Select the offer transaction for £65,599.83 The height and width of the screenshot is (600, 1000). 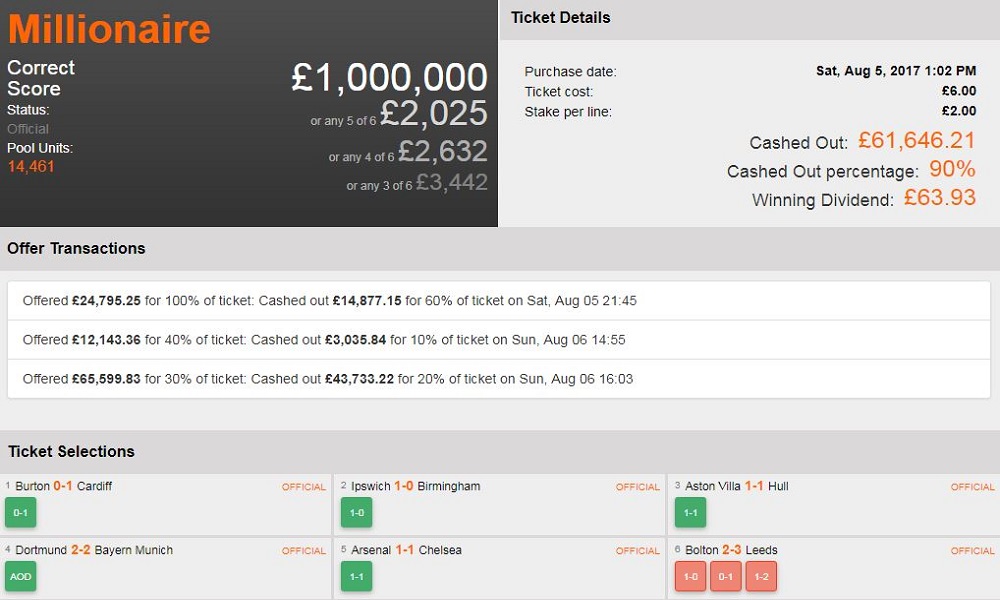[x=328, y=379]
